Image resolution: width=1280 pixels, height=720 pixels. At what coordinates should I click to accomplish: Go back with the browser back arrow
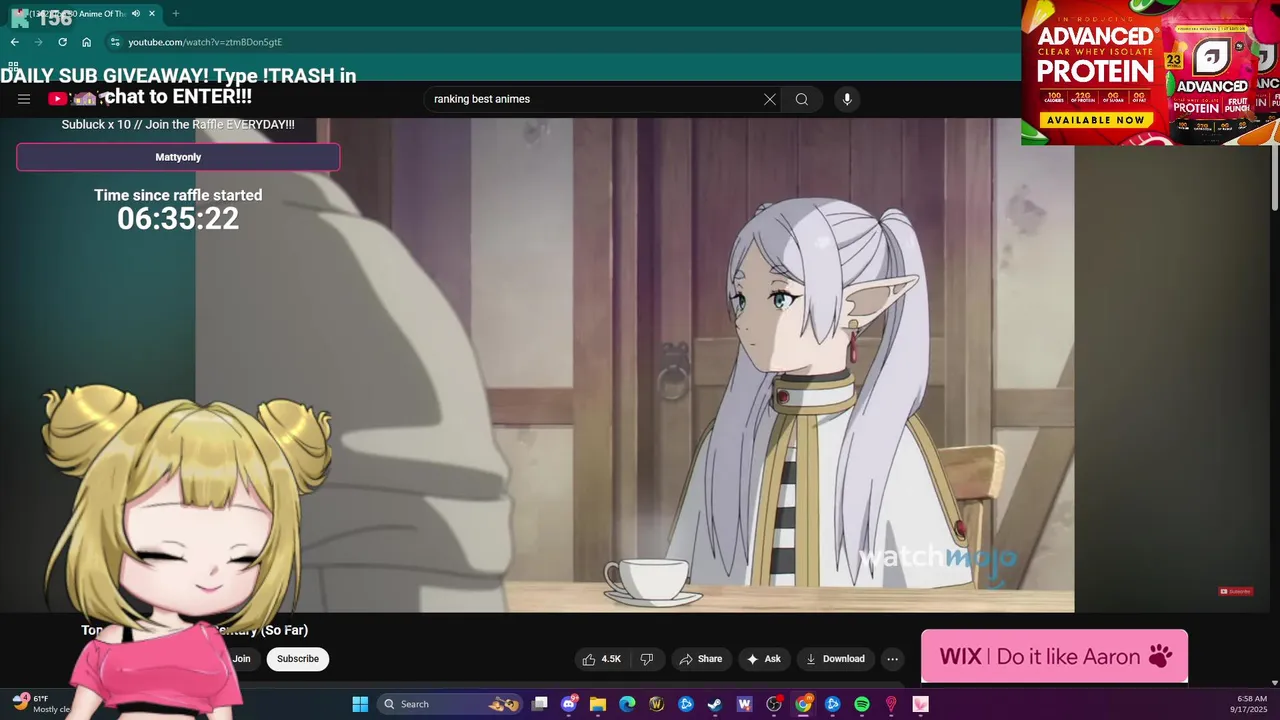click(15, 42)
